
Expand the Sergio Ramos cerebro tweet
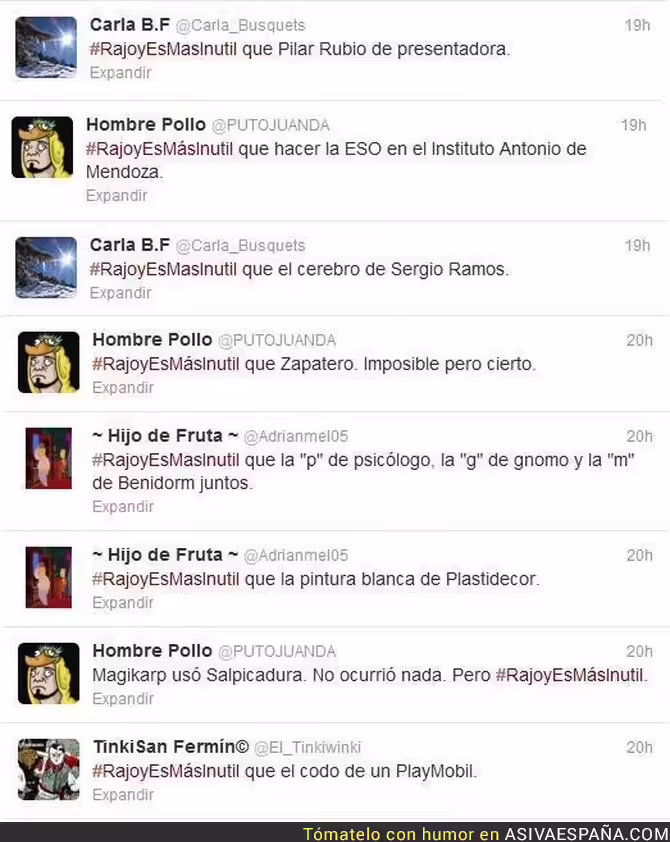coord(121,293)
